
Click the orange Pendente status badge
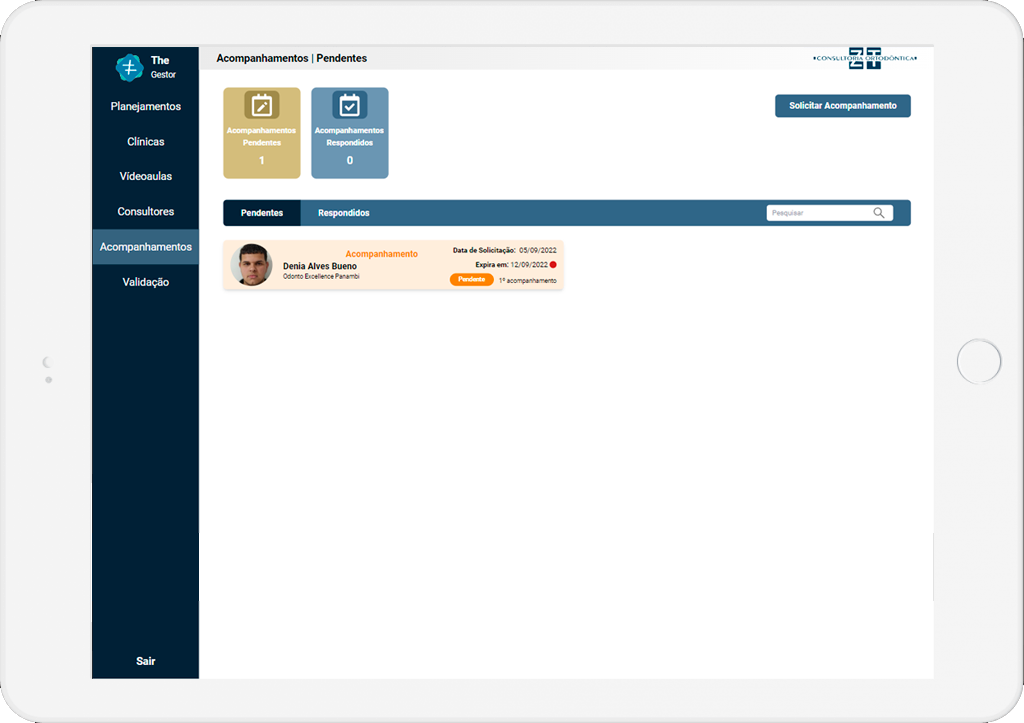[x=471, y=280]
